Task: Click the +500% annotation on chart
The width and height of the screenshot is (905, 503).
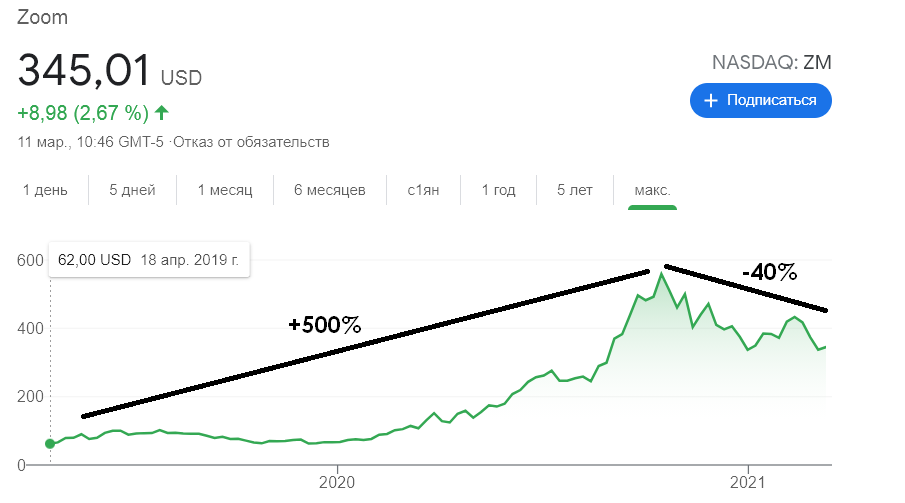Action: [x=324, y=325]
